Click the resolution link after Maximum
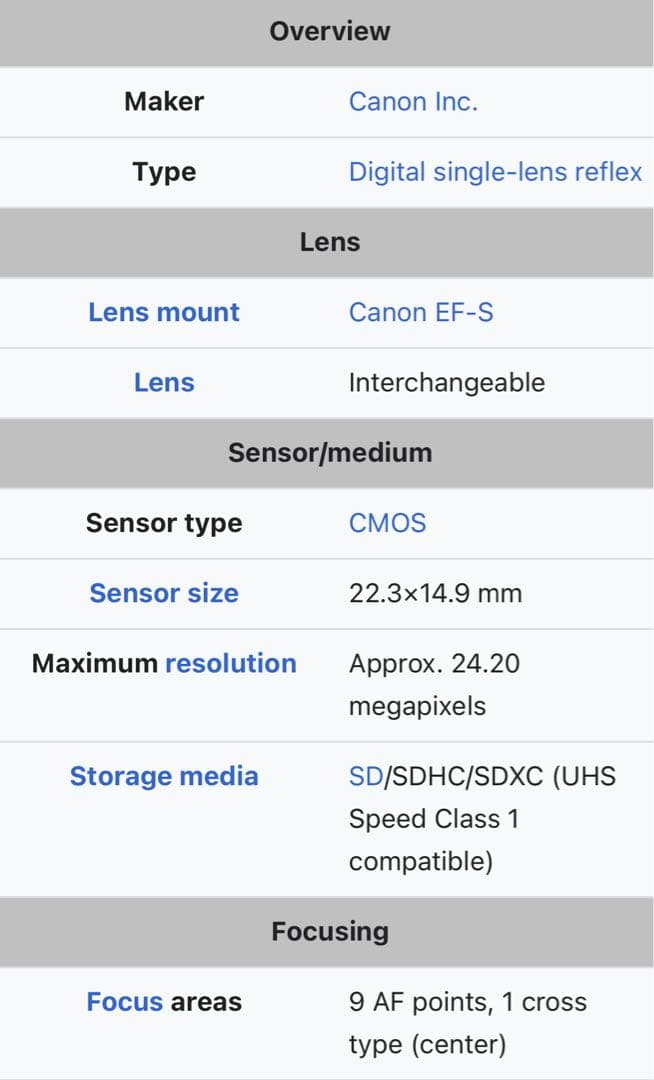654x1080 pixels. pyautogui.click(x=231, y=663)
